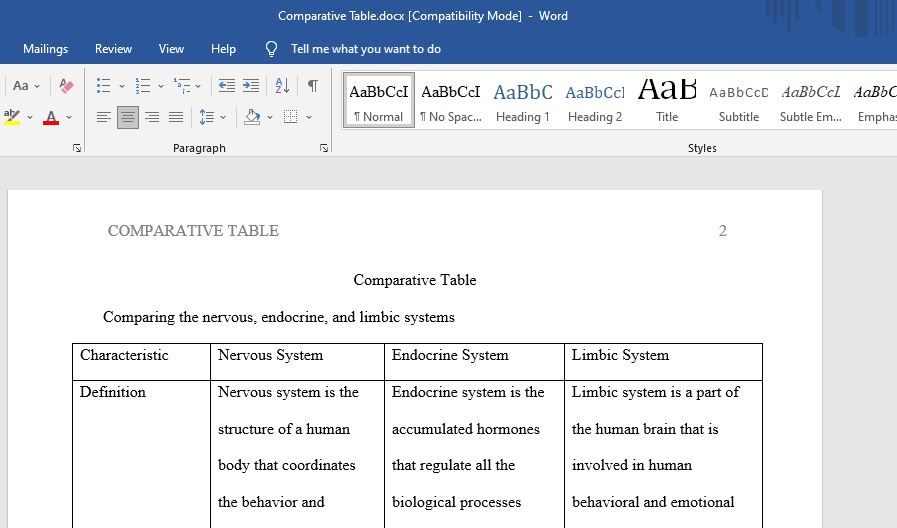897x528 pixels.
Task: Toggle show paragraph marks
Action: [x=312, y=86]
